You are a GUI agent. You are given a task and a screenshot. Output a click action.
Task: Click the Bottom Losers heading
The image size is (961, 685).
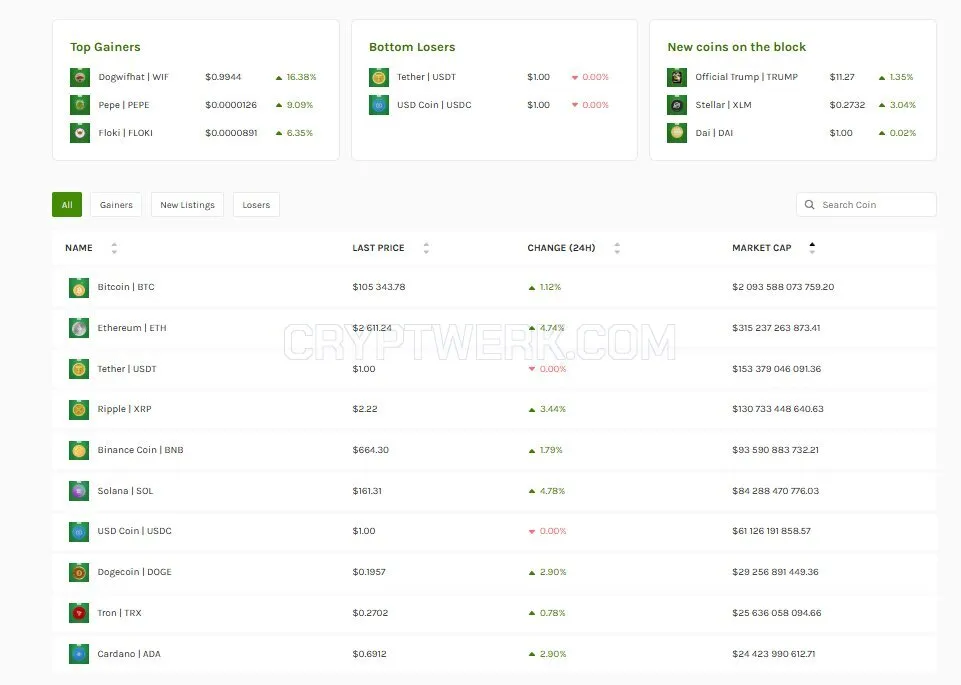click(412, 47)
